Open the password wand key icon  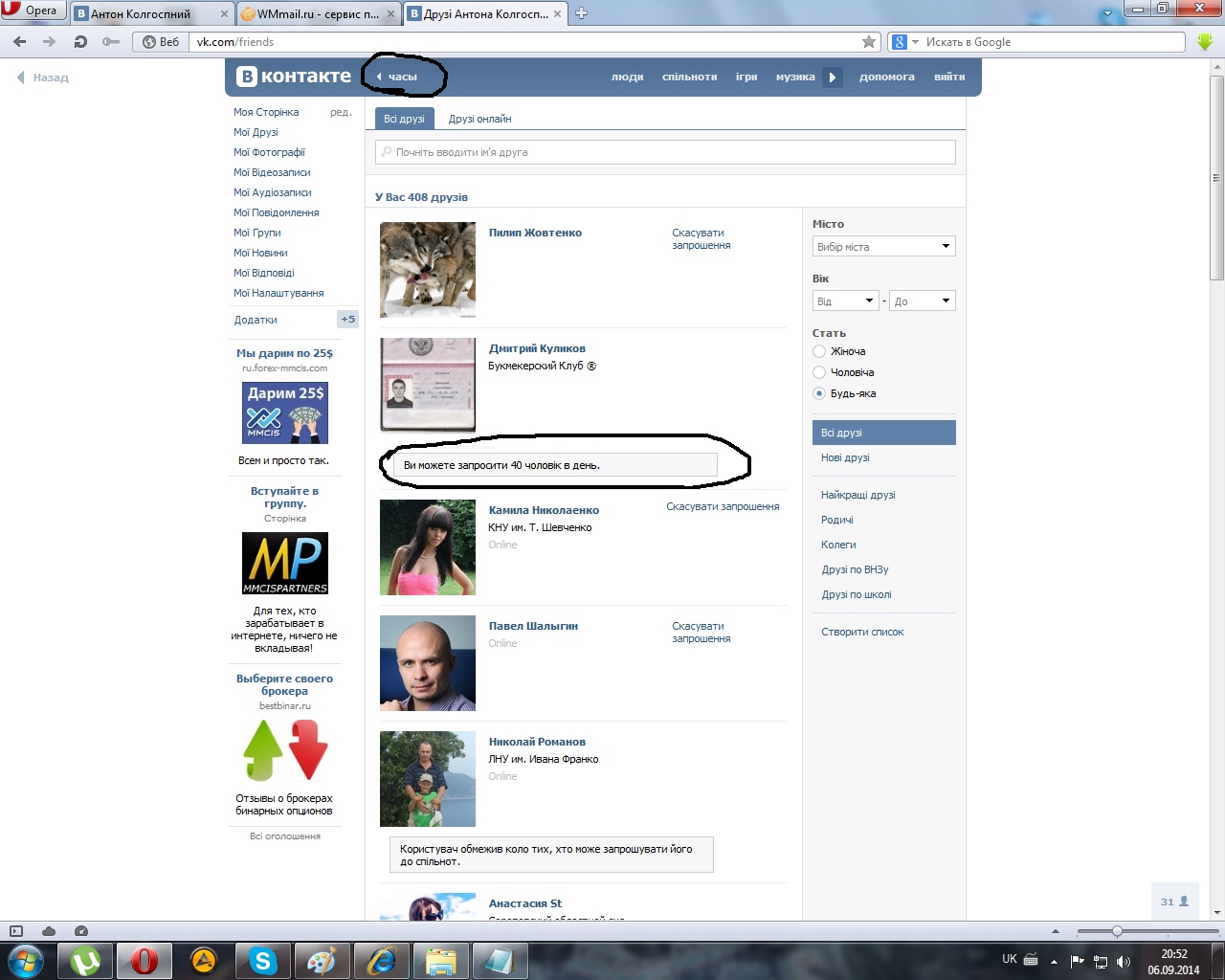coord(111,42)
